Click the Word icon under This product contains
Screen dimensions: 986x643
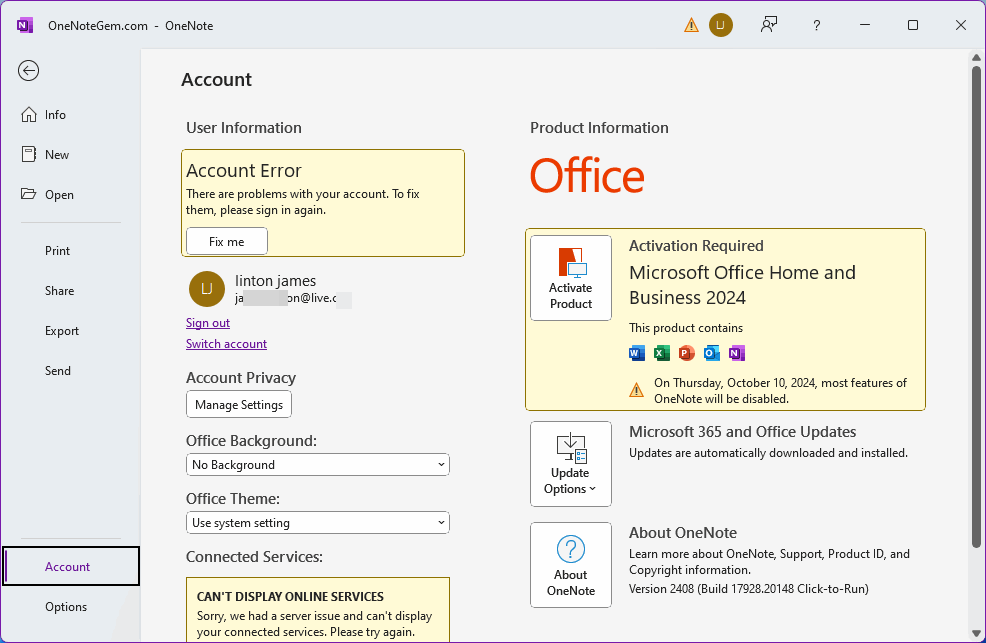coord(636,353)
